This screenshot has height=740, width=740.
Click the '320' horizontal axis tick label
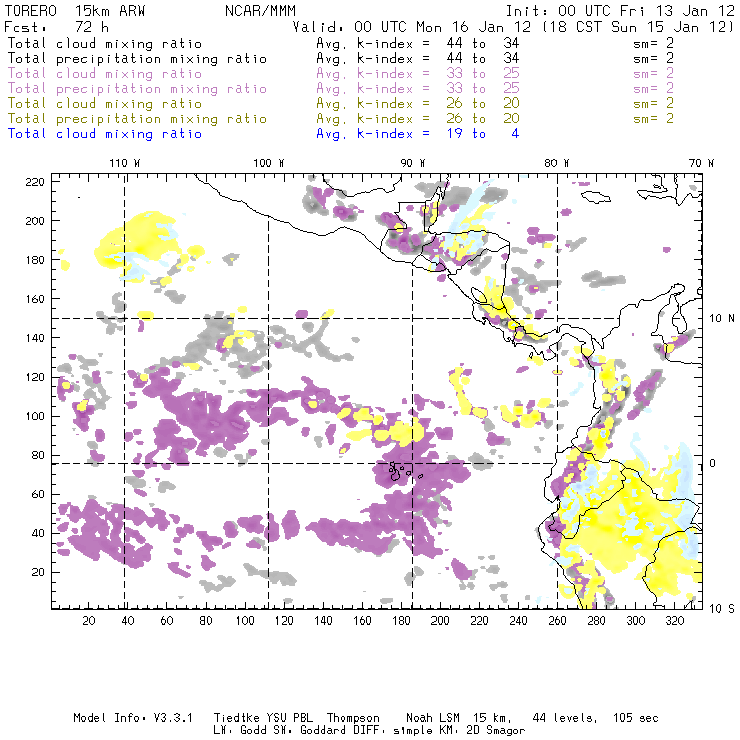tap(674, 621)
